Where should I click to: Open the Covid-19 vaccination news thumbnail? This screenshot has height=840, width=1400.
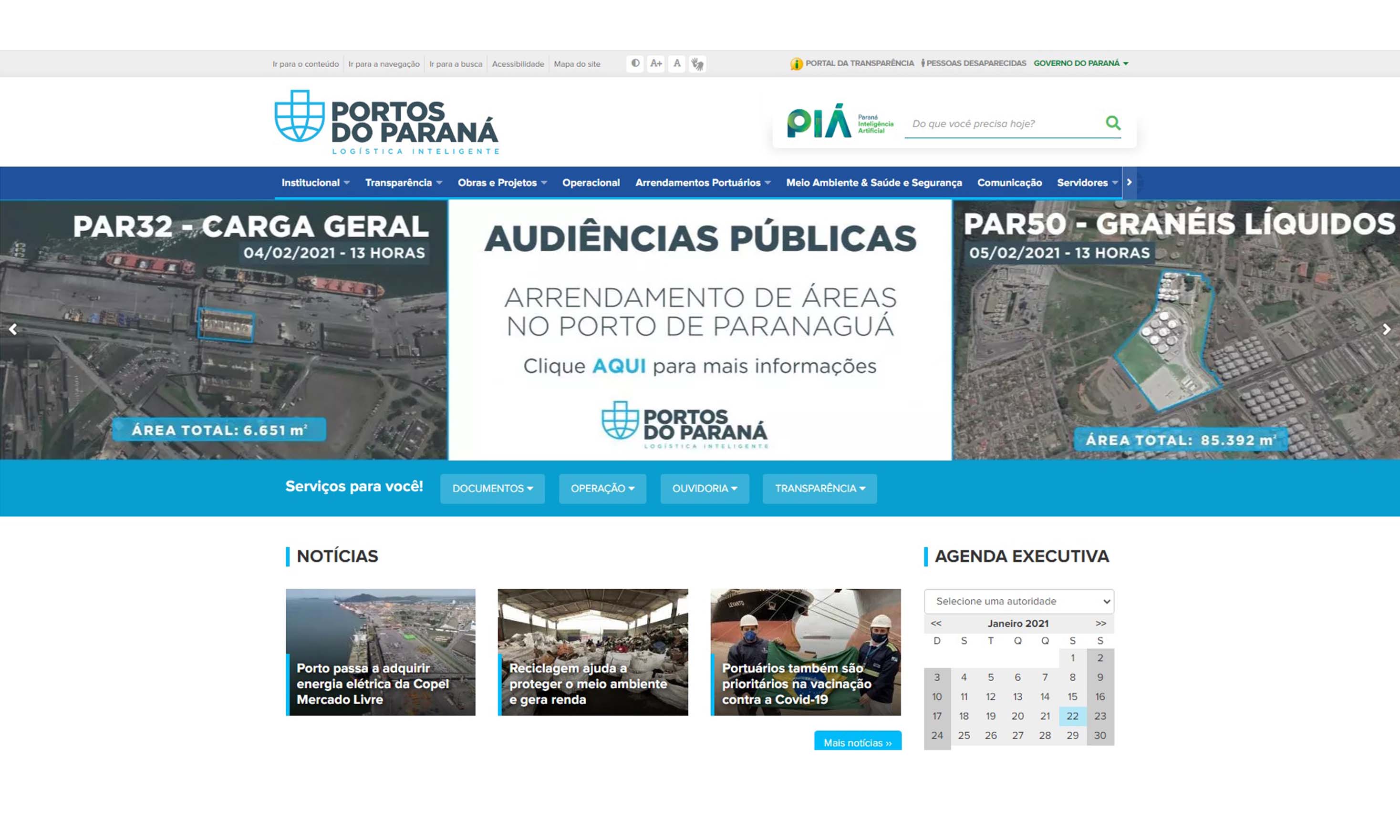pos(805,652)
